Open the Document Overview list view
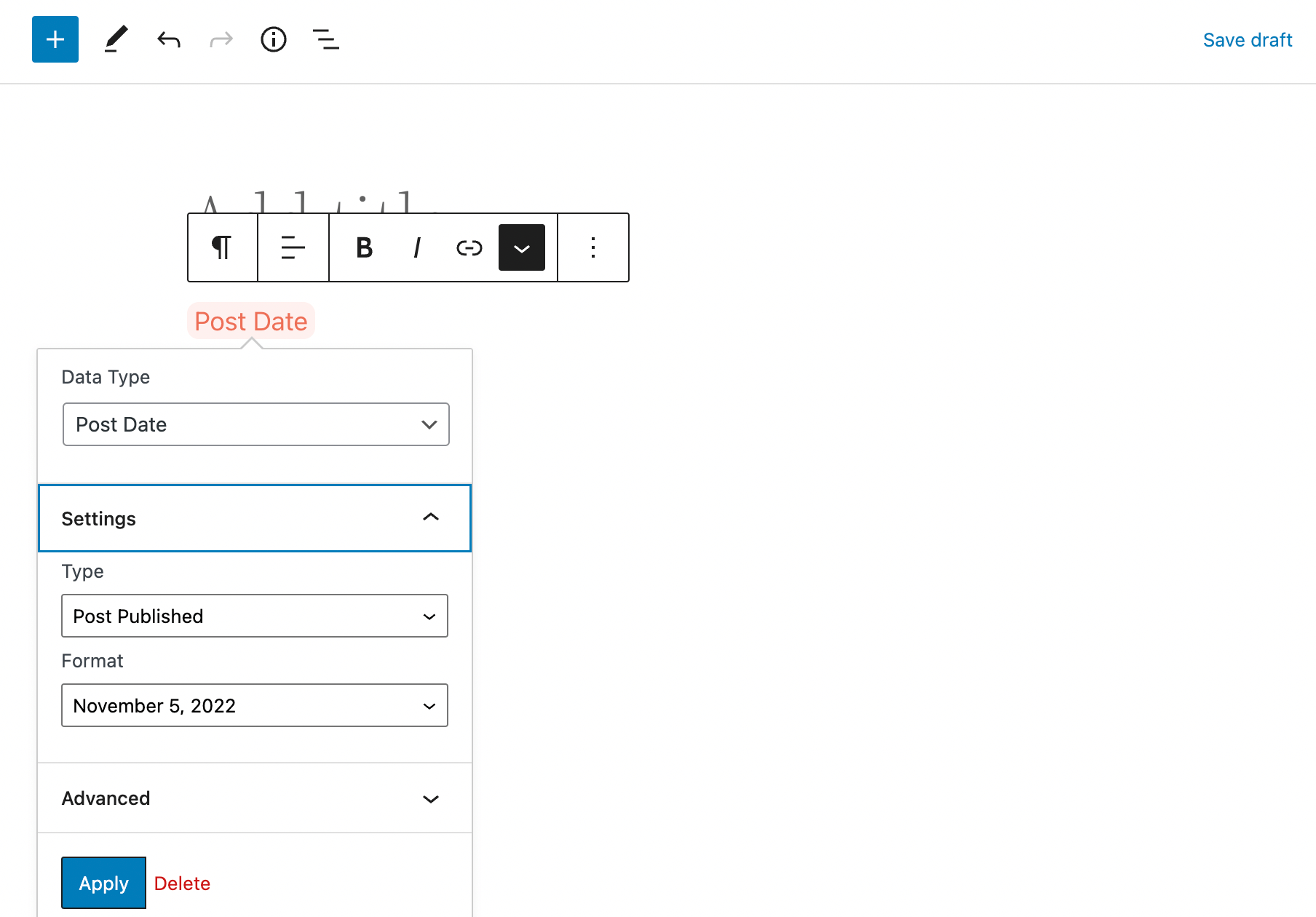This screenshot has width=1316, height=917. 325,39
